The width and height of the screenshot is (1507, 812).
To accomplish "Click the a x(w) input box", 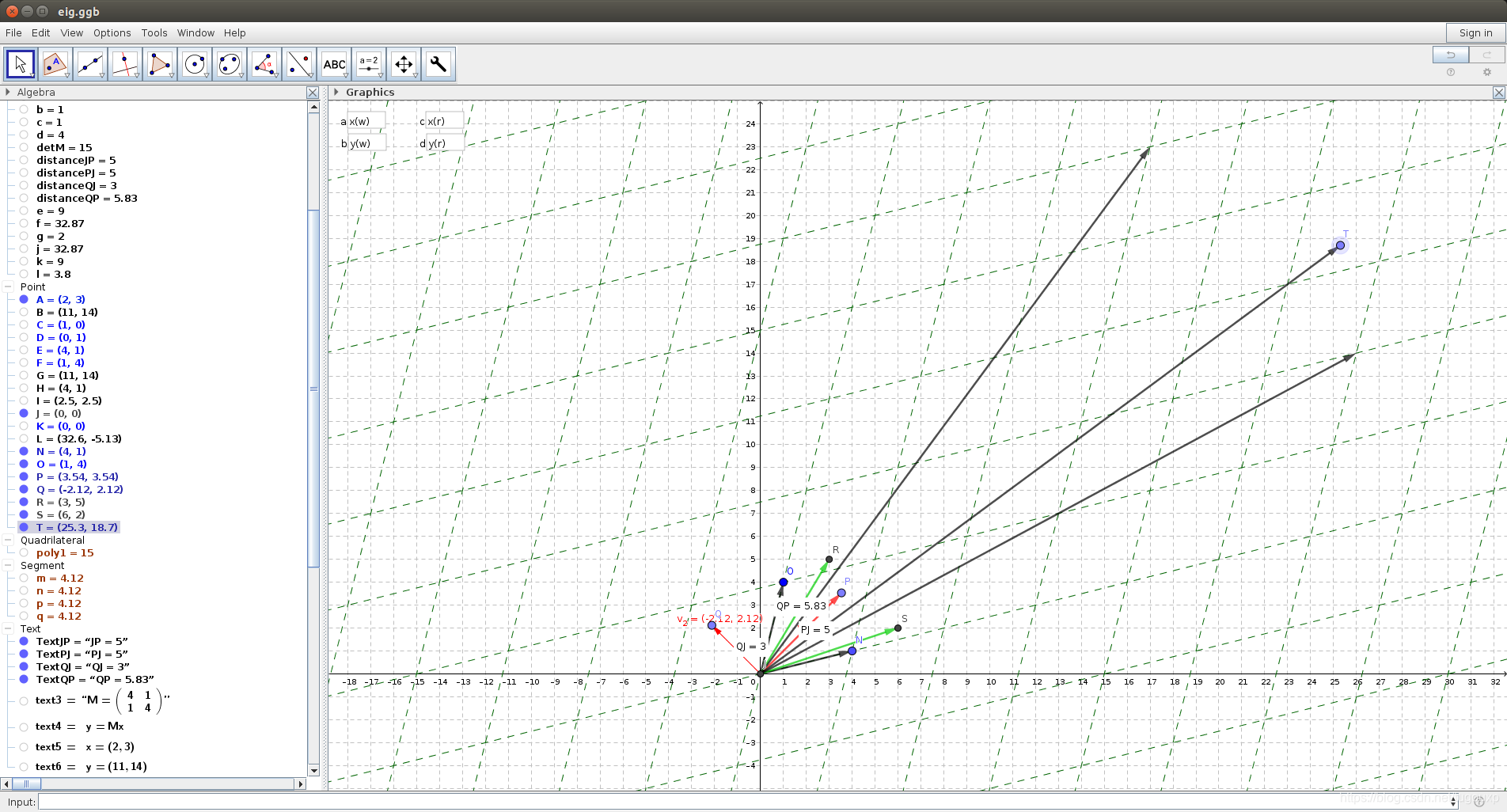I will pyautogui.click(x=366, y=121).
